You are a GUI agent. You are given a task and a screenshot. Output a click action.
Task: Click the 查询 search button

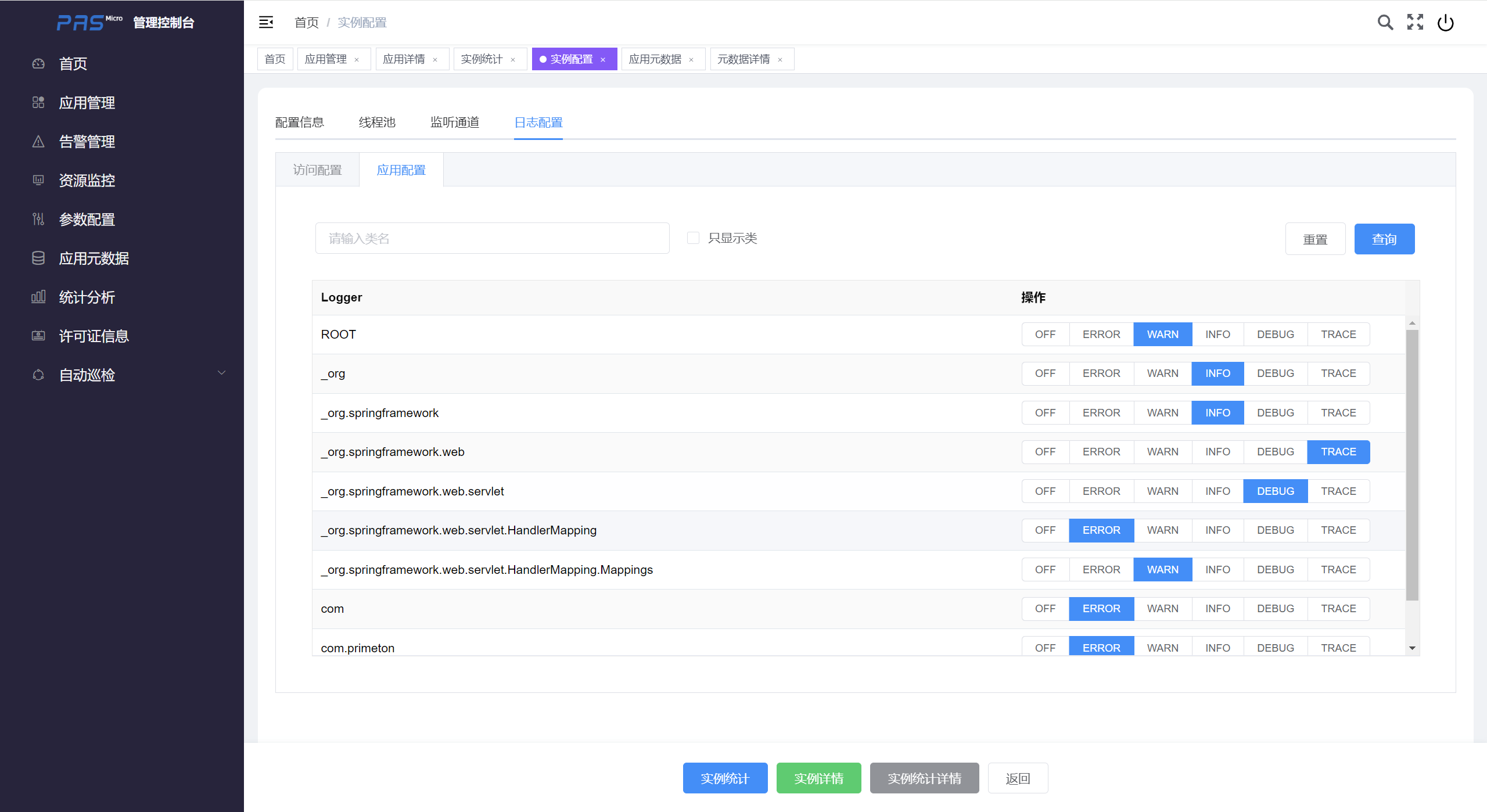pyautogui.click(x=1384, y=239)
